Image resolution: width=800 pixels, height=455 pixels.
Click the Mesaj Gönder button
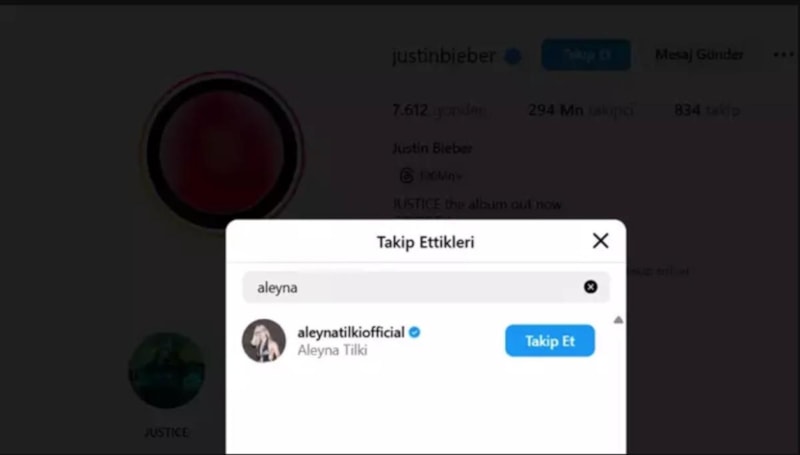[x=699, y=55]
